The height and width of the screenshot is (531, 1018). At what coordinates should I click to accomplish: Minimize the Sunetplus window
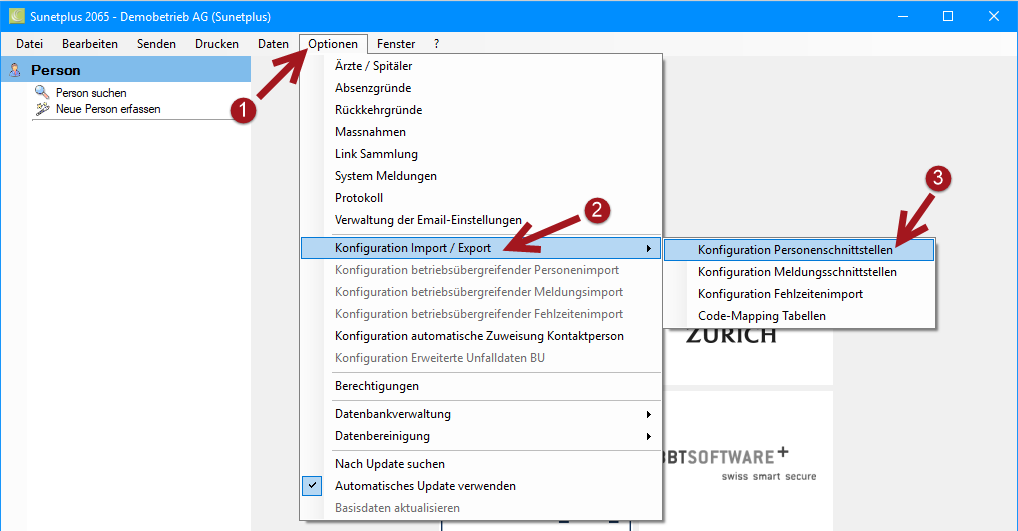click(902, 16)
